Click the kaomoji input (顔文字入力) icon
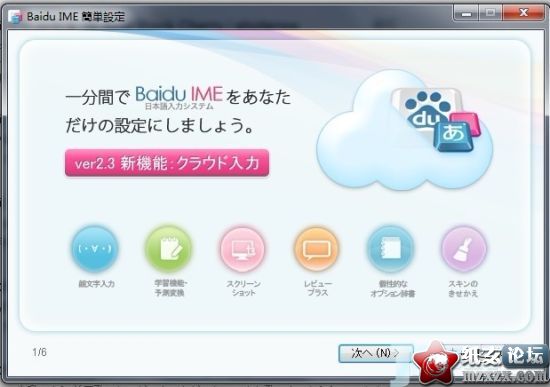550x387 pixels. point(95,249)
